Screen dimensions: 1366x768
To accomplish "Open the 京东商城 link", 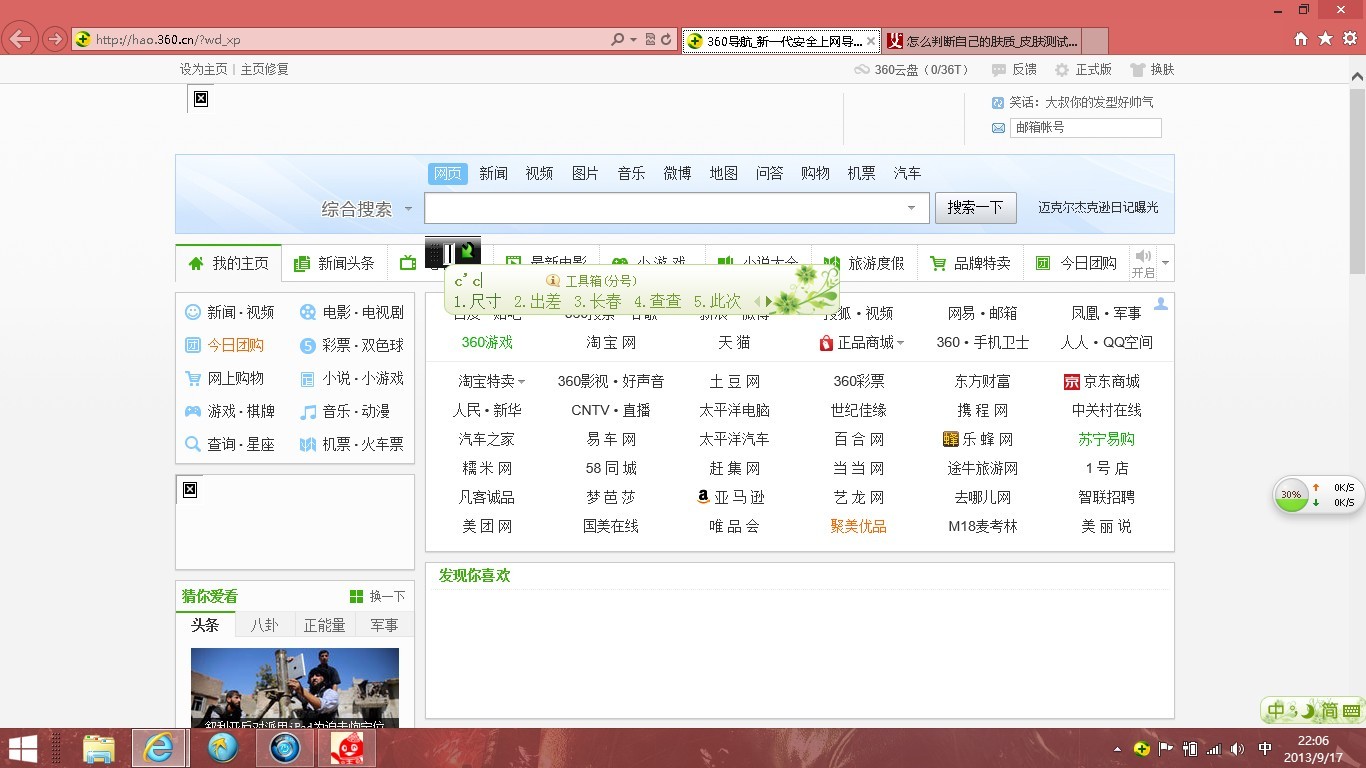I will [x=1102, y=382].
